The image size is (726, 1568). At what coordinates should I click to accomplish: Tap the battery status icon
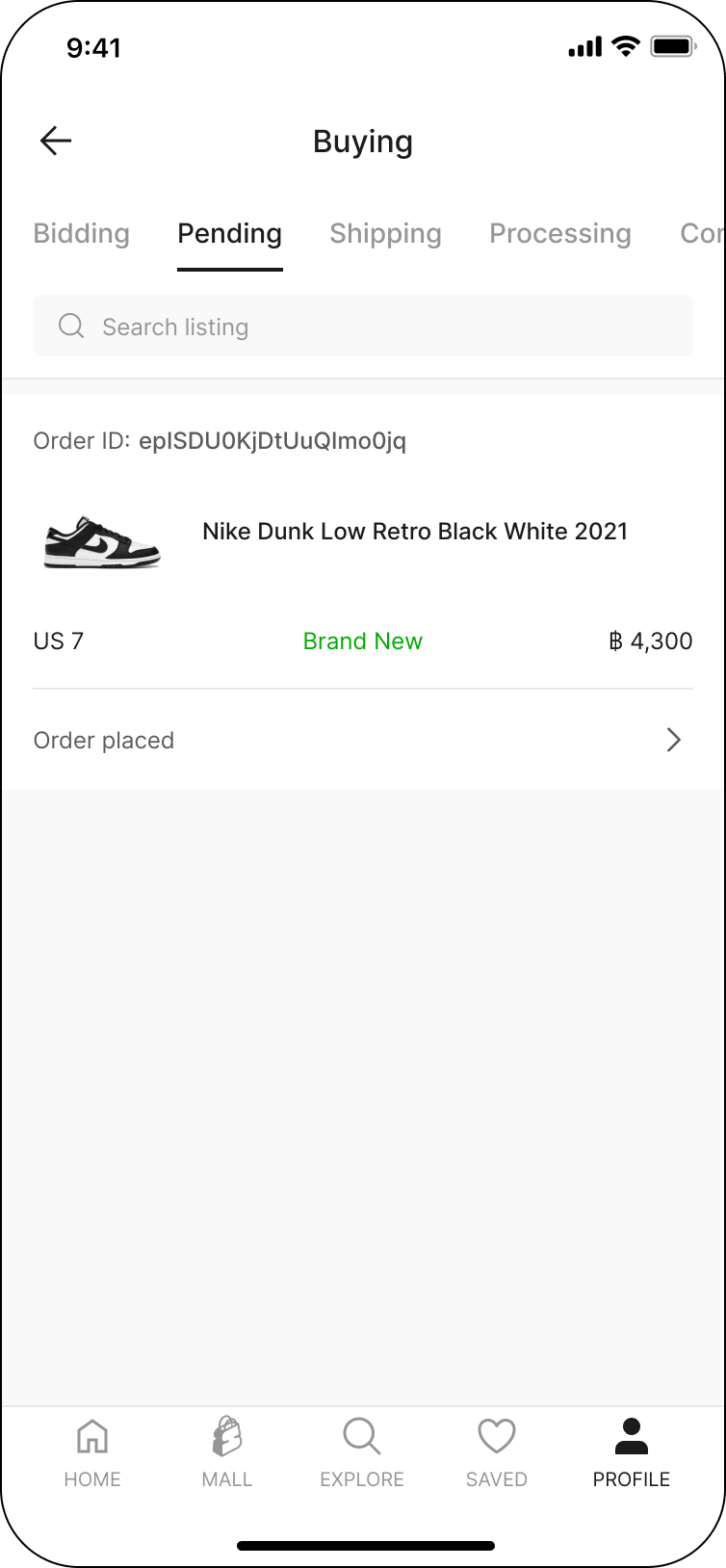[x=673, y=46]
